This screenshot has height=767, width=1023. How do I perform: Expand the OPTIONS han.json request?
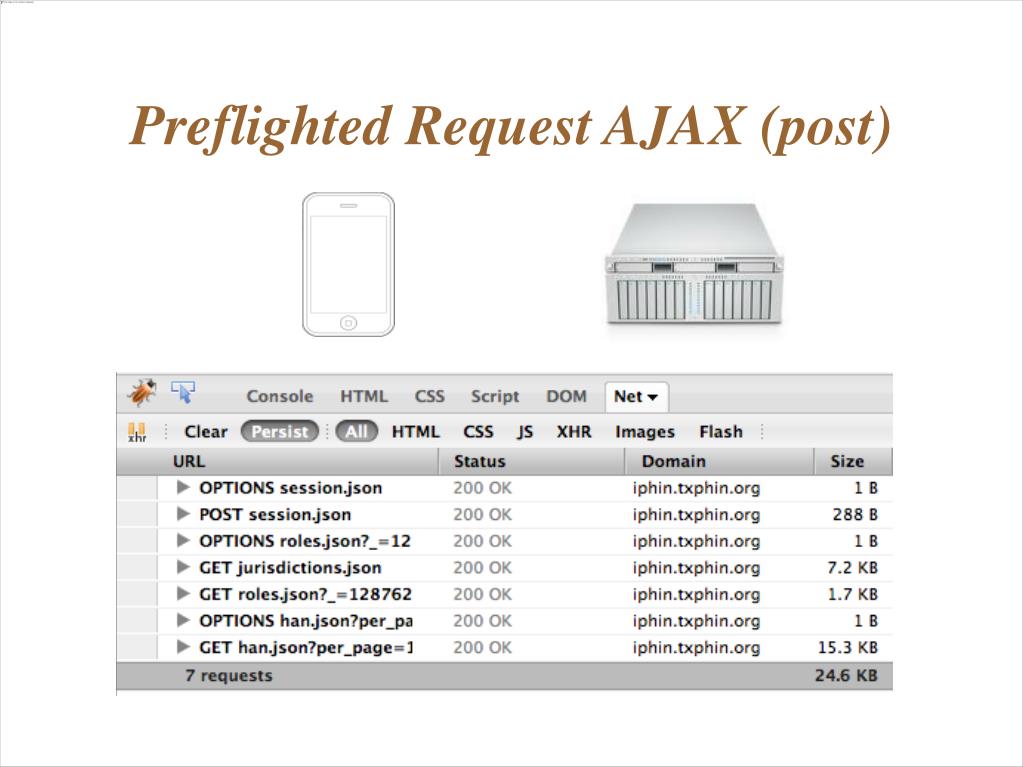(x=183, y=620)
